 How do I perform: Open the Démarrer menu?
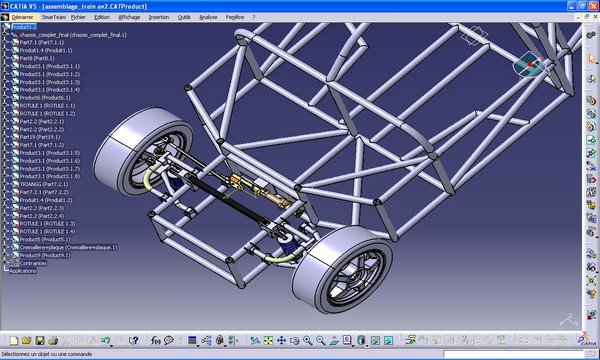tap(22, 17)
